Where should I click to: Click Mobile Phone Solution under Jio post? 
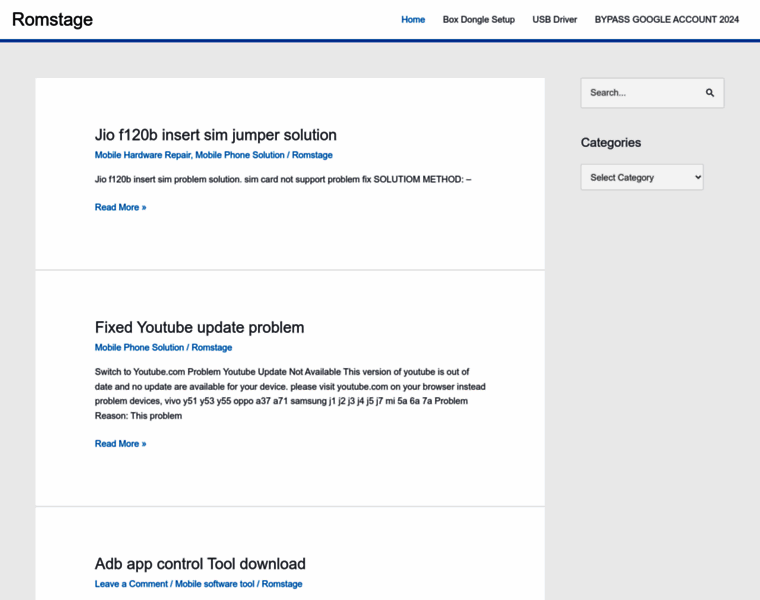(x=240, y=155)
